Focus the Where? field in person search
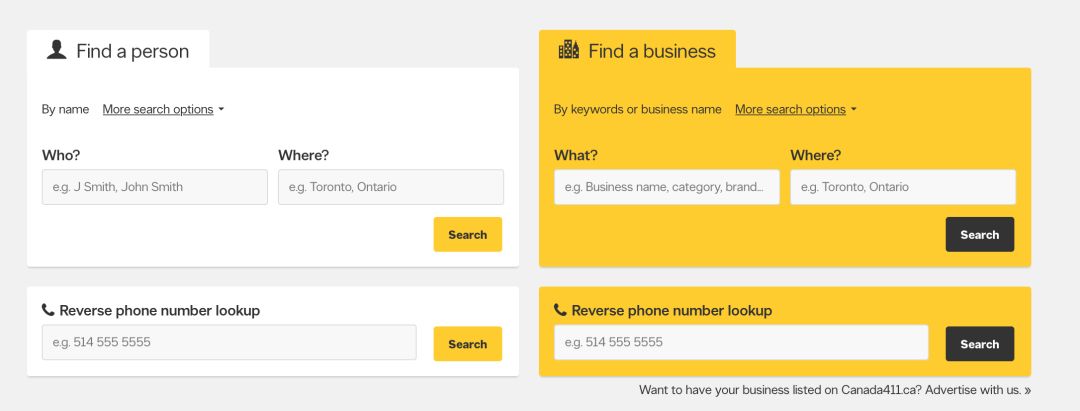Screen dimensions: 1080x411 point(391,187)
